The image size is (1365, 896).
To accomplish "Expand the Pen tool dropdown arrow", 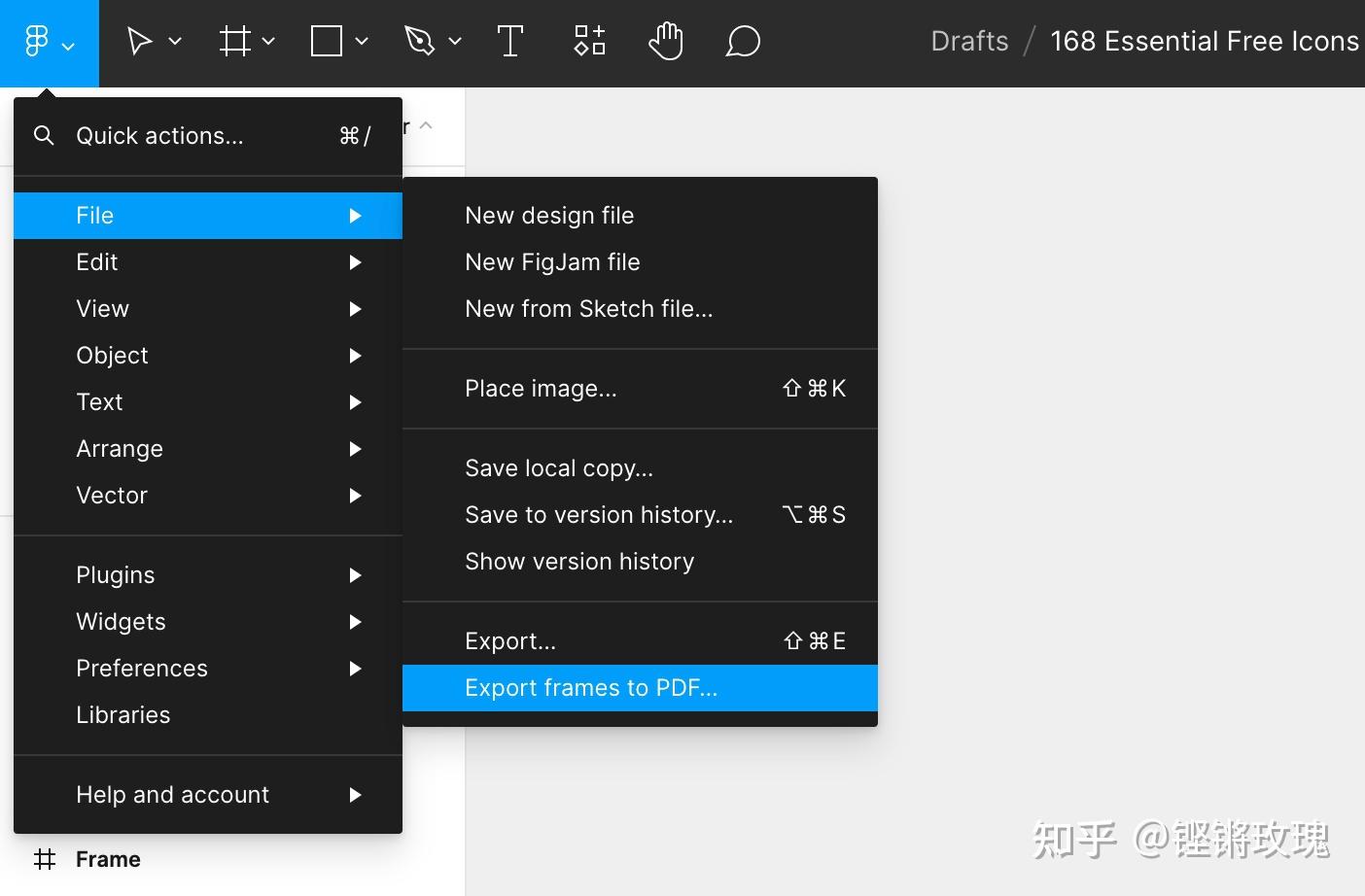I will (x=455, y=41).
